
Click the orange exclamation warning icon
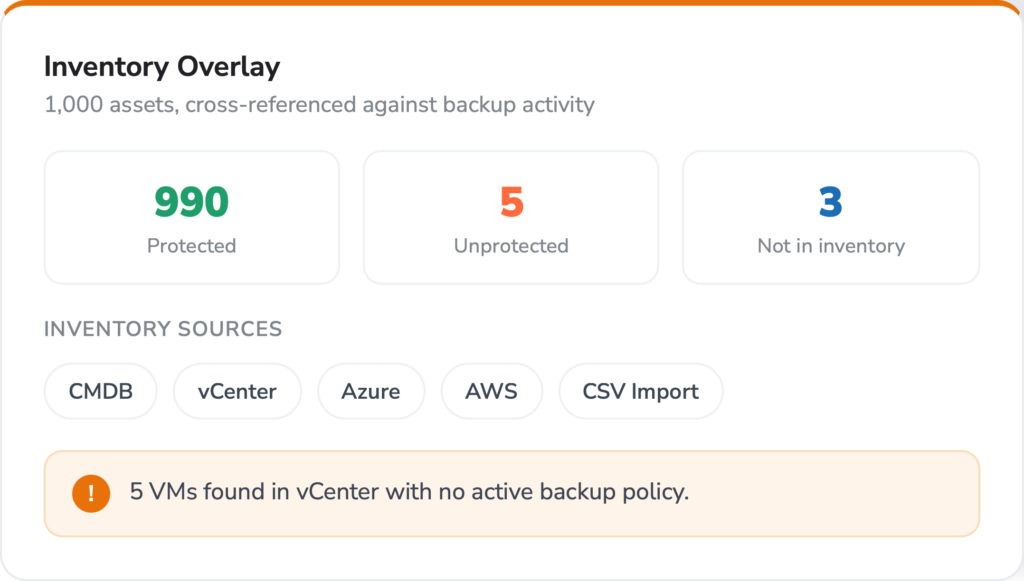pos(91,493)
